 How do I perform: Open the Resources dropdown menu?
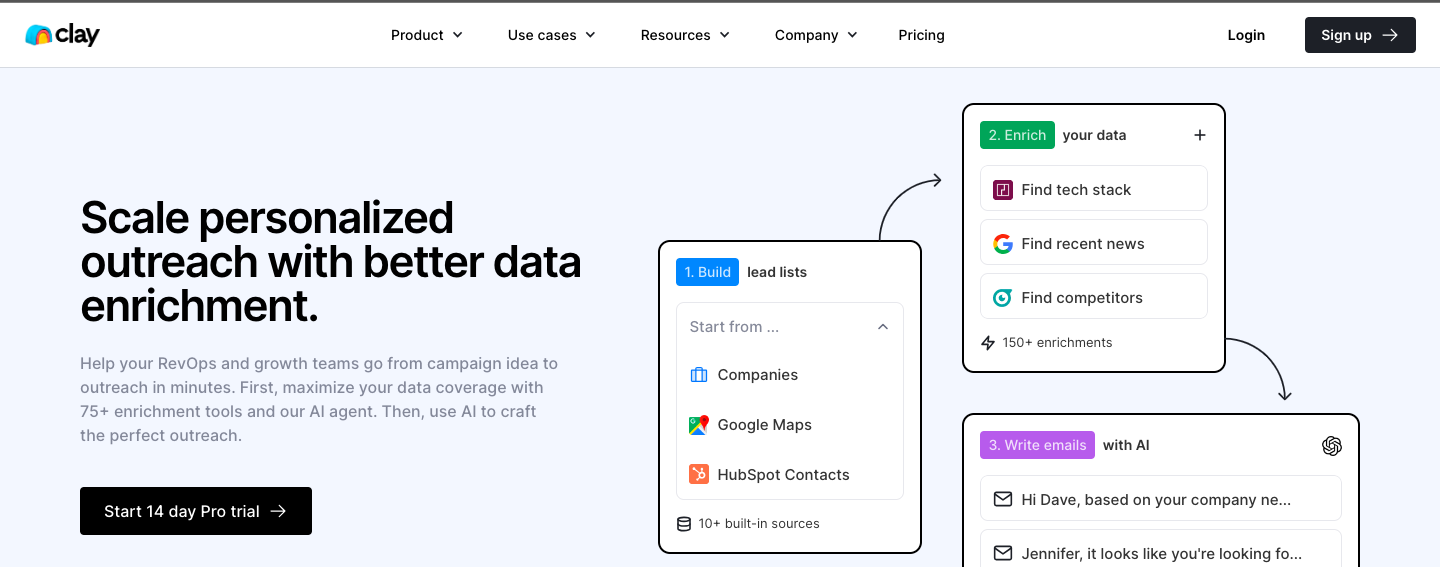coord(685,35)
